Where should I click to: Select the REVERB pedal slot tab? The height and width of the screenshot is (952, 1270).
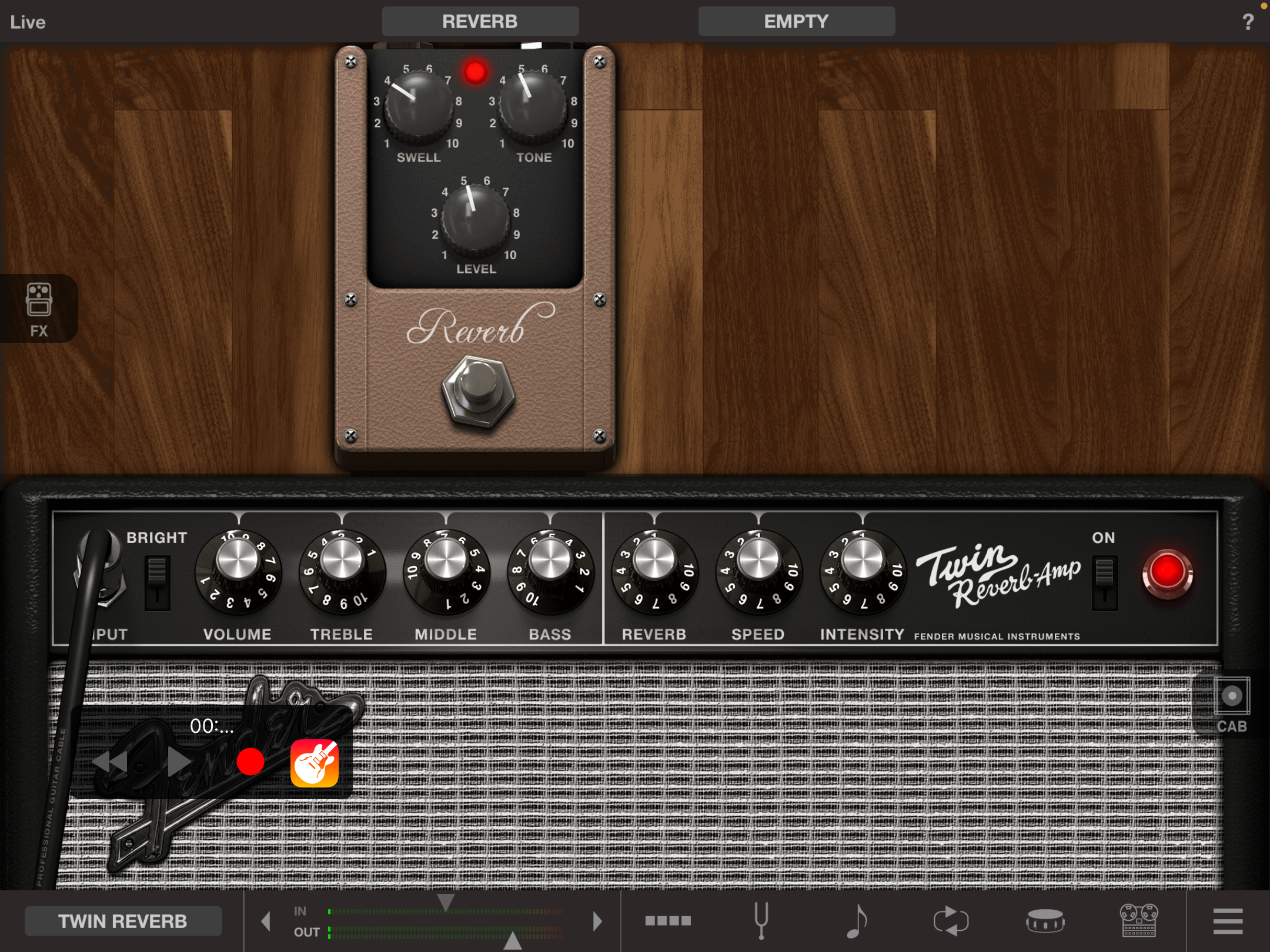(480, 22)
